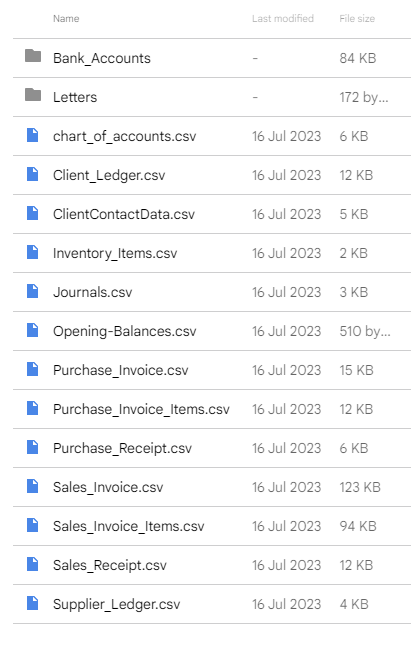Open ClientContactData.csv file name
Screen dimensions: 418x651
124,214
